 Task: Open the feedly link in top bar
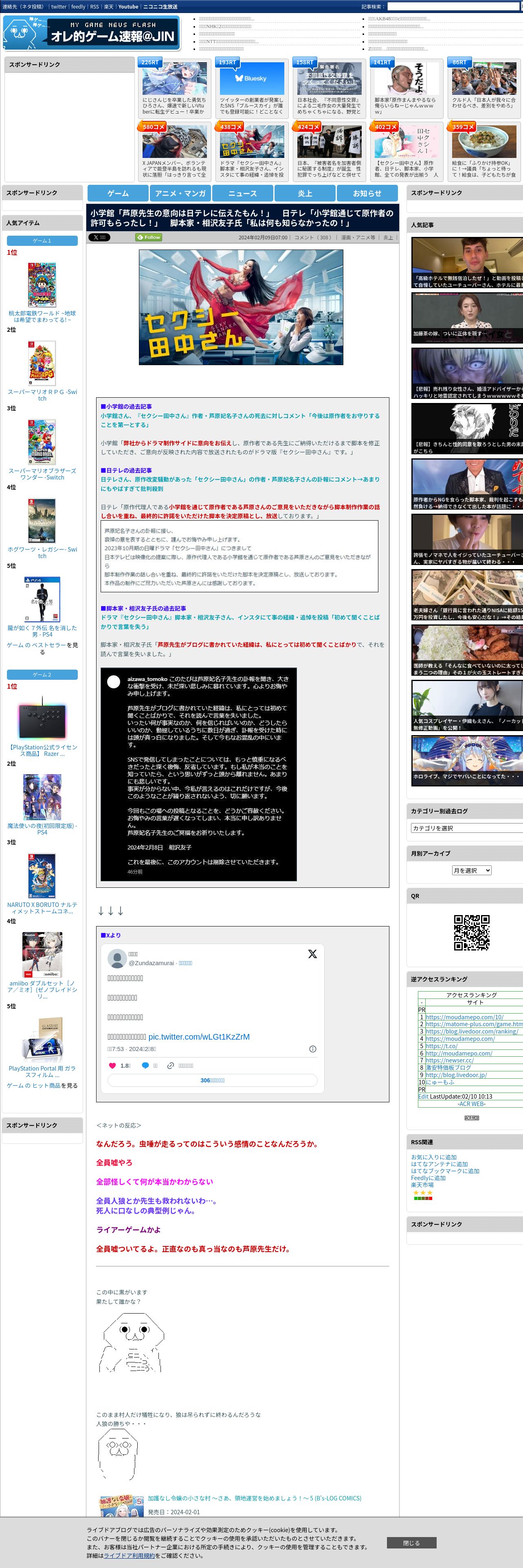(79, 7)
